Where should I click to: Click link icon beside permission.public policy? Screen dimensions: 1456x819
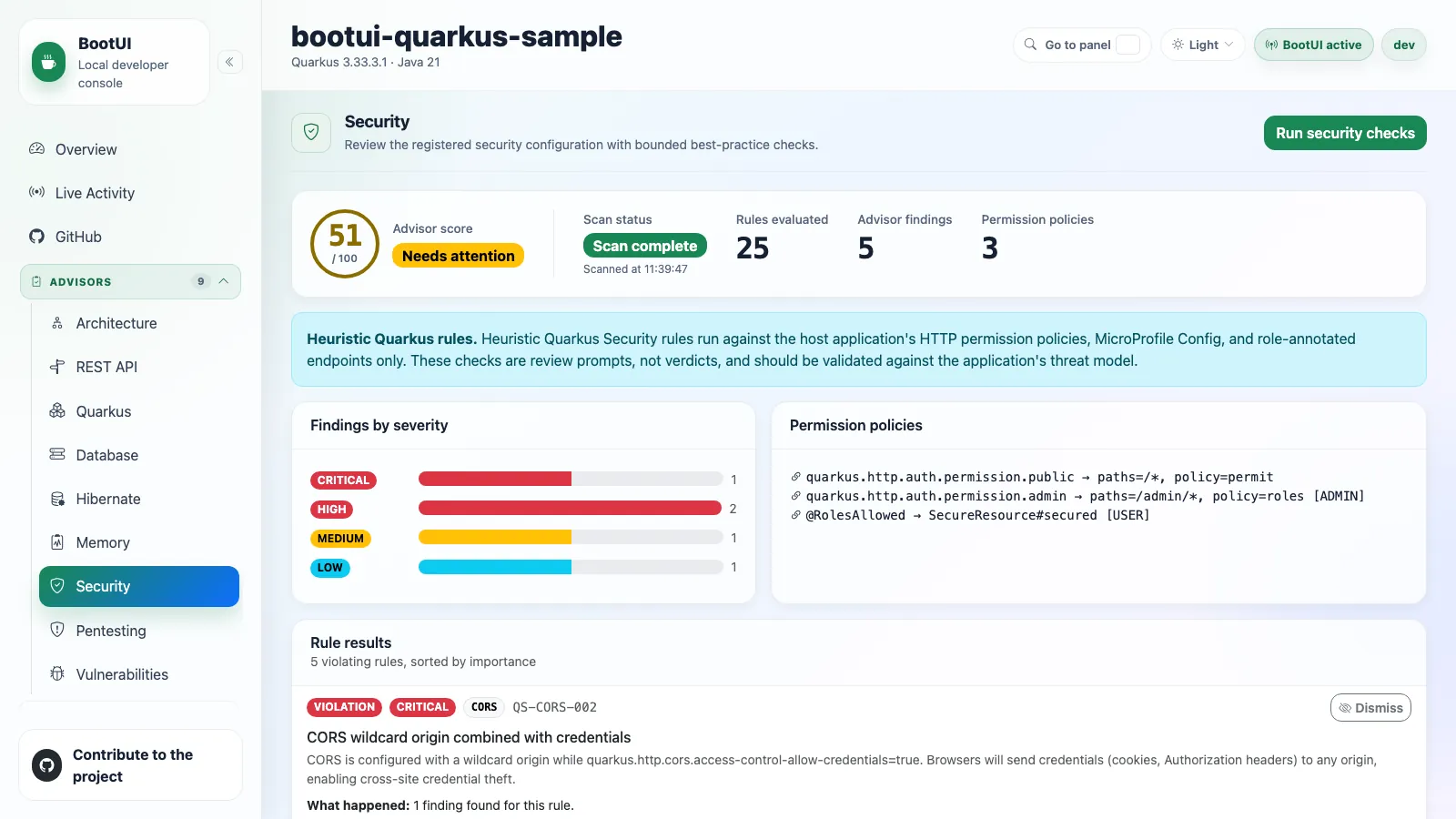tap(795, 477)
